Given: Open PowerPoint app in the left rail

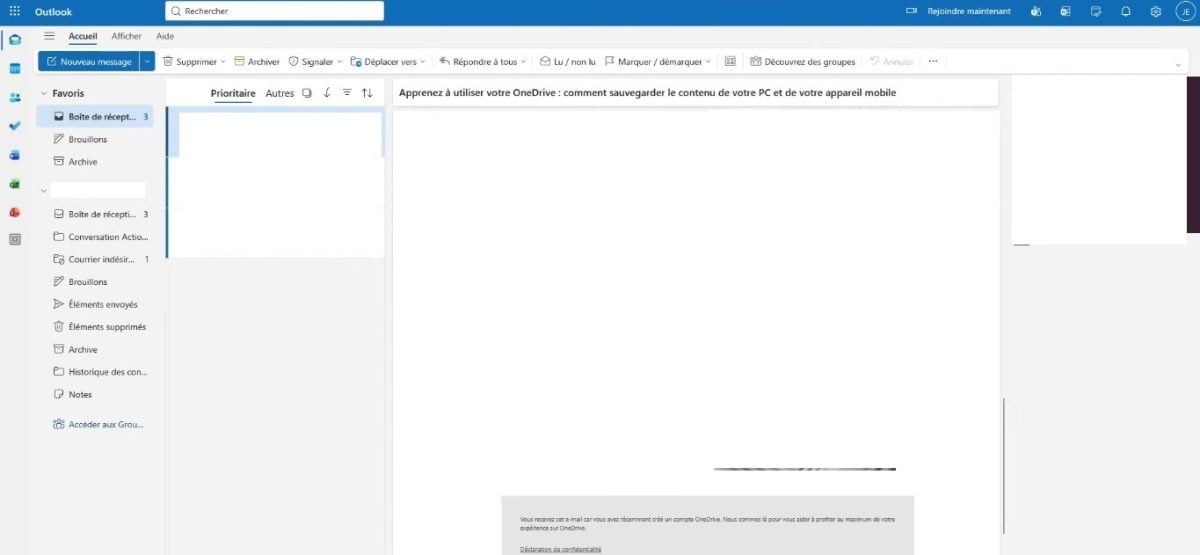Looking at the screenshot, I should tap(14, 212).
